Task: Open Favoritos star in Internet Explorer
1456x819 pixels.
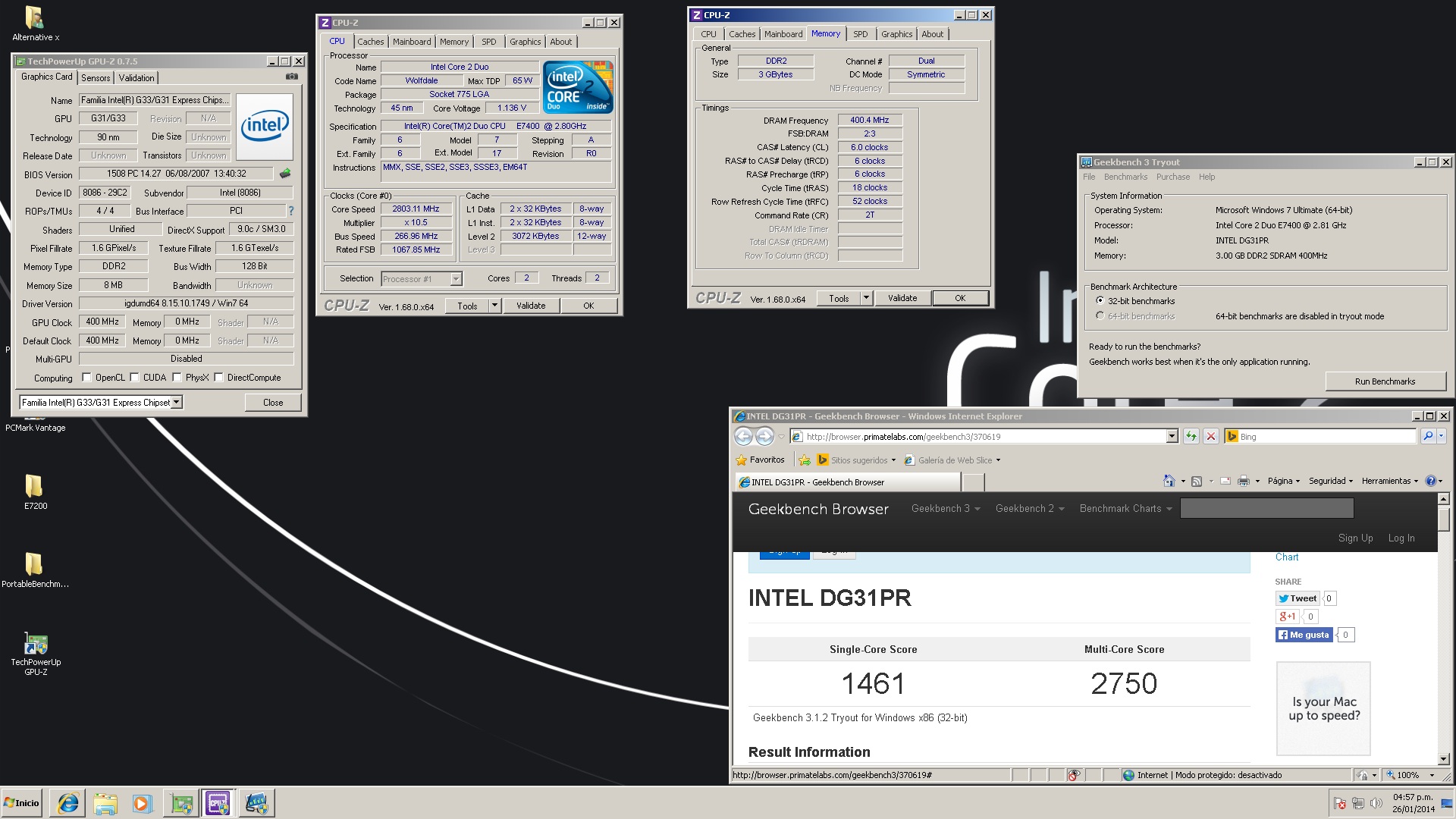Action: pyautogui.click(x=761, y=460)
